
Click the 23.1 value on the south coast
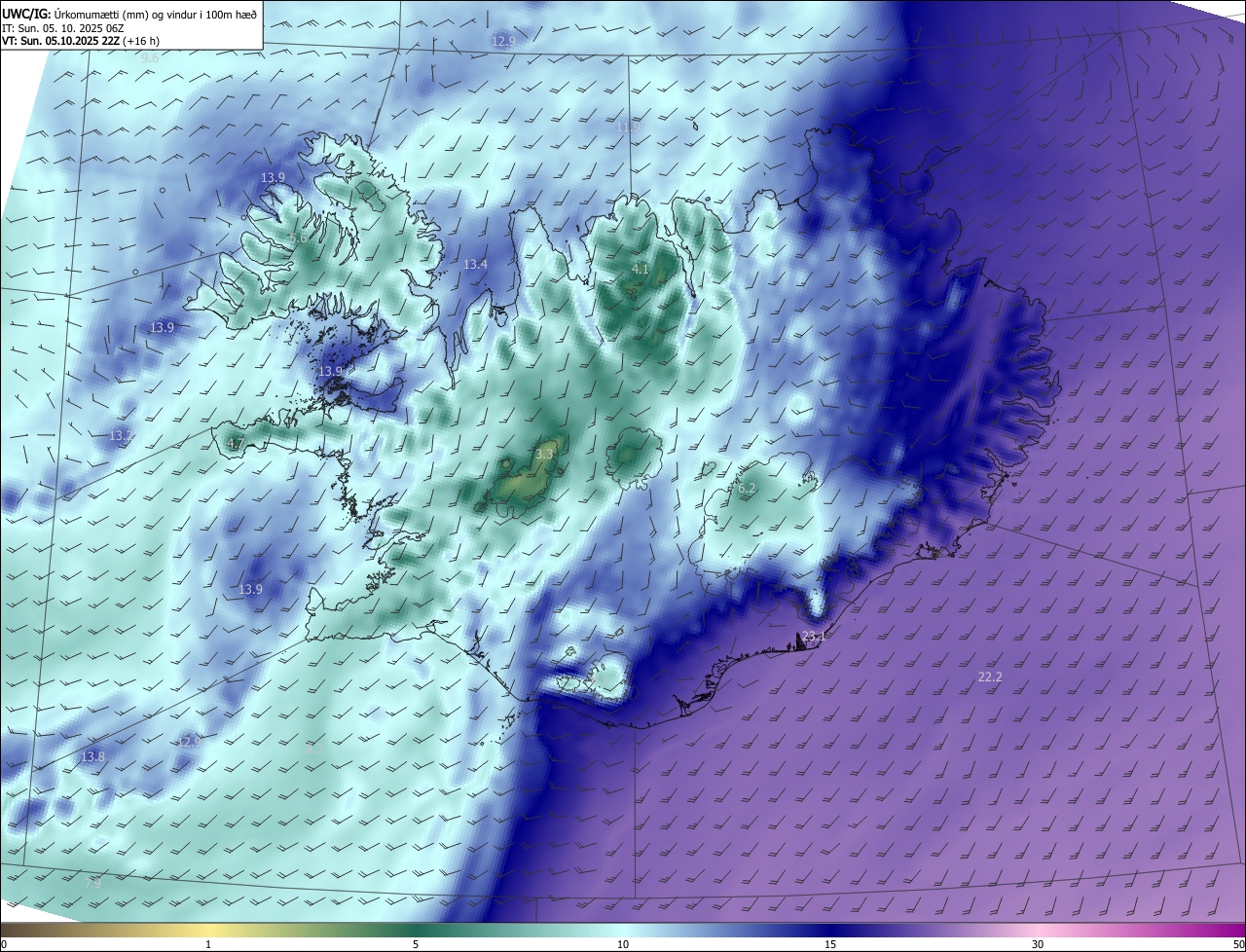(x=814, y=637)
